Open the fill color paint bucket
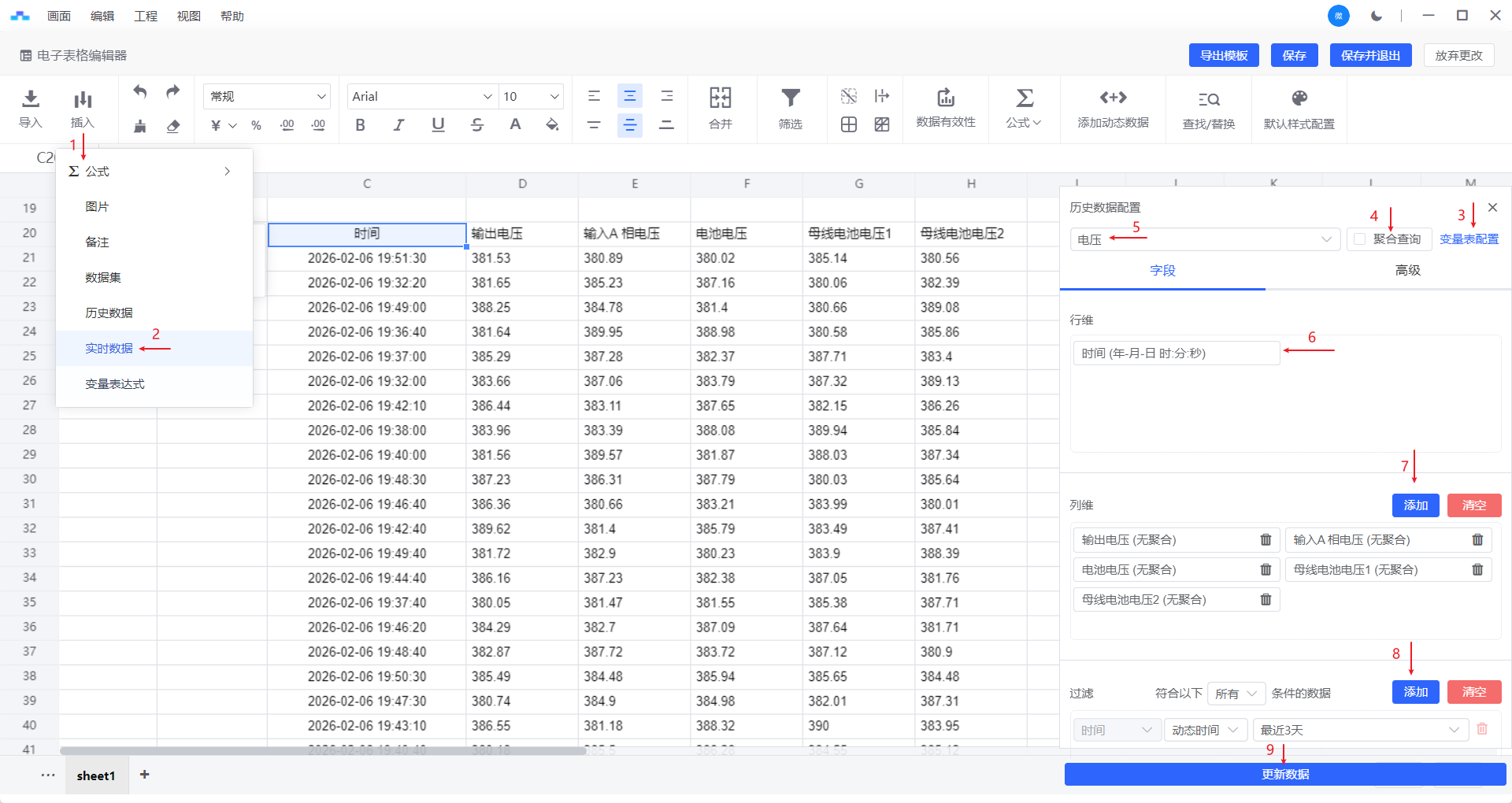The height and width of the screenshot is (803, 1512). (552, 124)
